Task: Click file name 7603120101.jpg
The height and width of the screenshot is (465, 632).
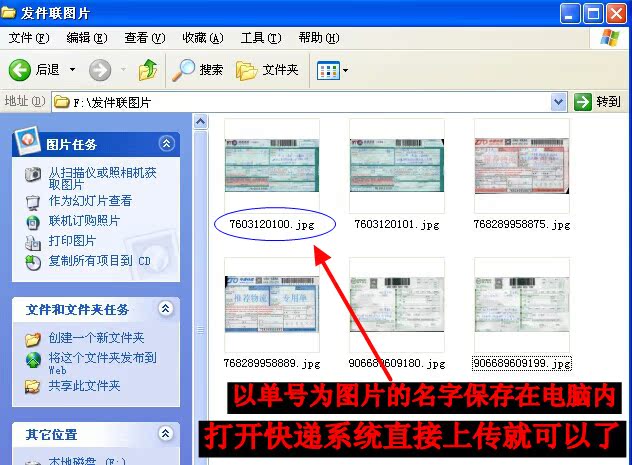Action: (x=397, y=224)
